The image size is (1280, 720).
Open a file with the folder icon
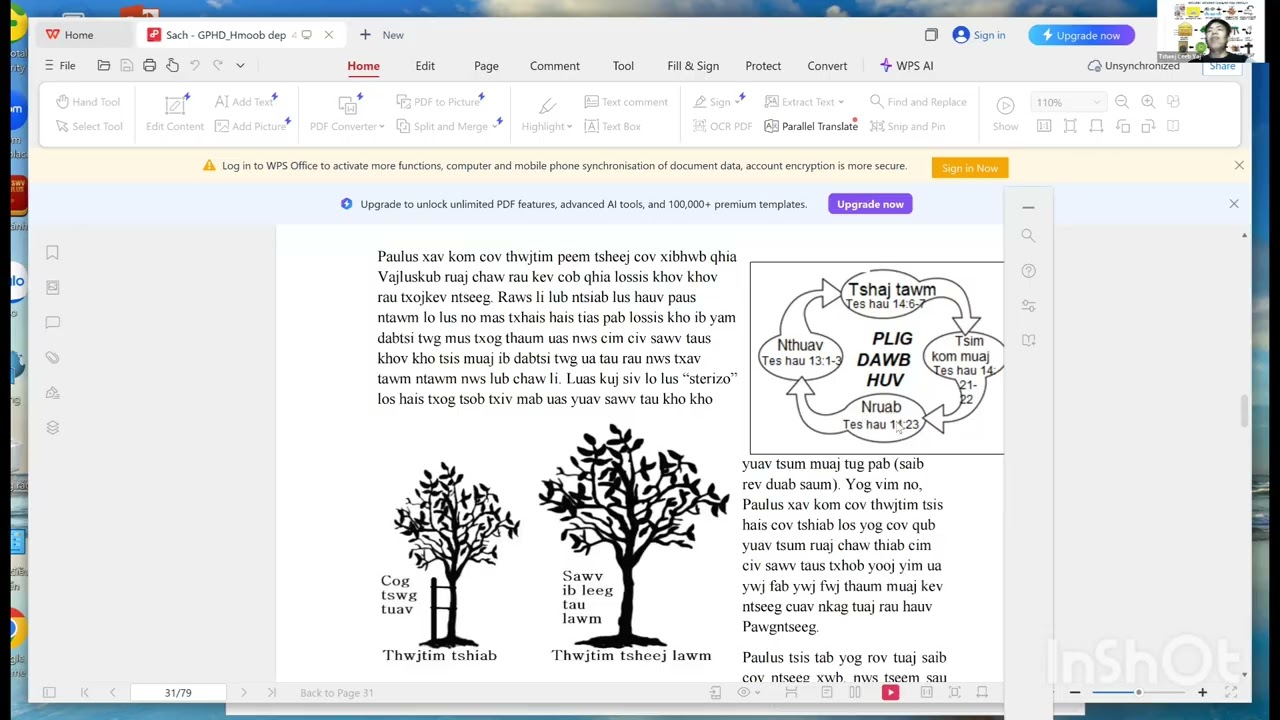coord(104,65)
